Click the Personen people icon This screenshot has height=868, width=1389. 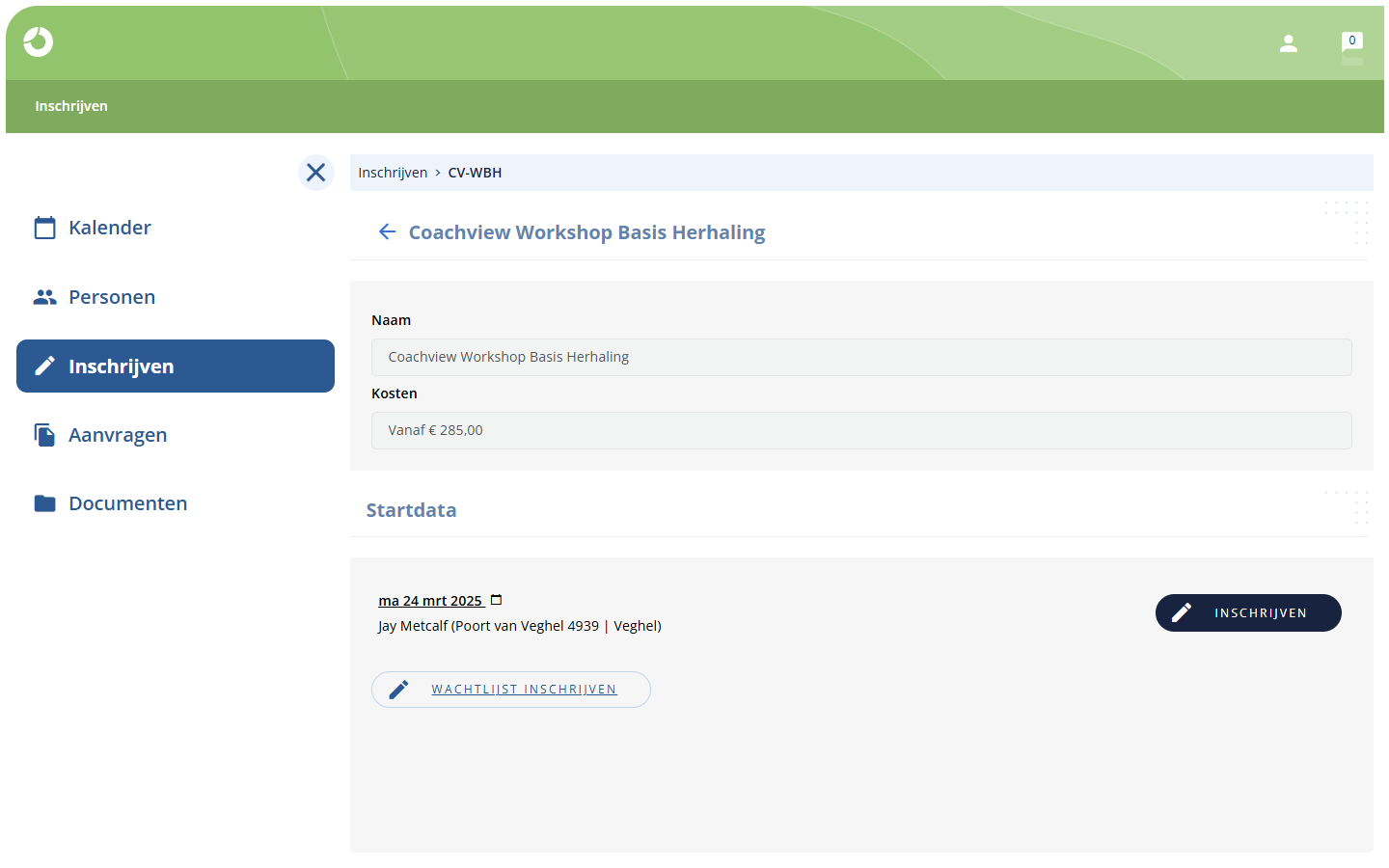click(44, 297)
